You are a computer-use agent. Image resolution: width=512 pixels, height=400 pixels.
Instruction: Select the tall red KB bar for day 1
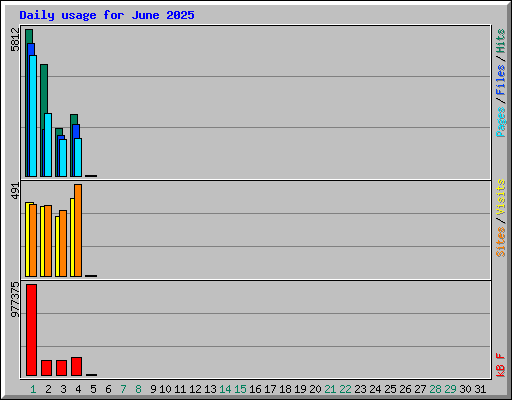pos(32,330)
